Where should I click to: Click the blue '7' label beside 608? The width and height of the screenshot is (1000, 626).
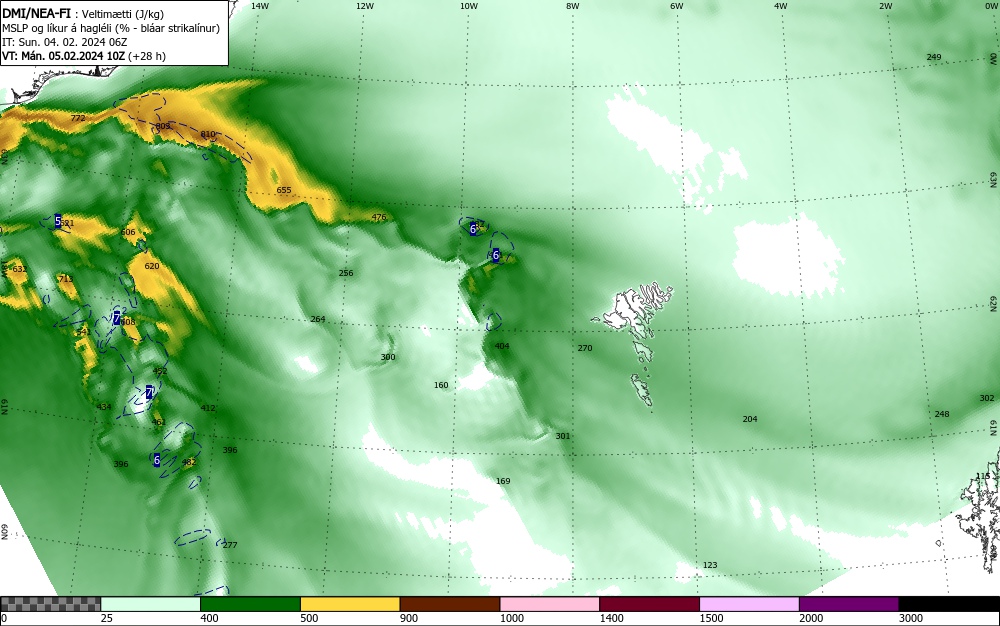117,318
